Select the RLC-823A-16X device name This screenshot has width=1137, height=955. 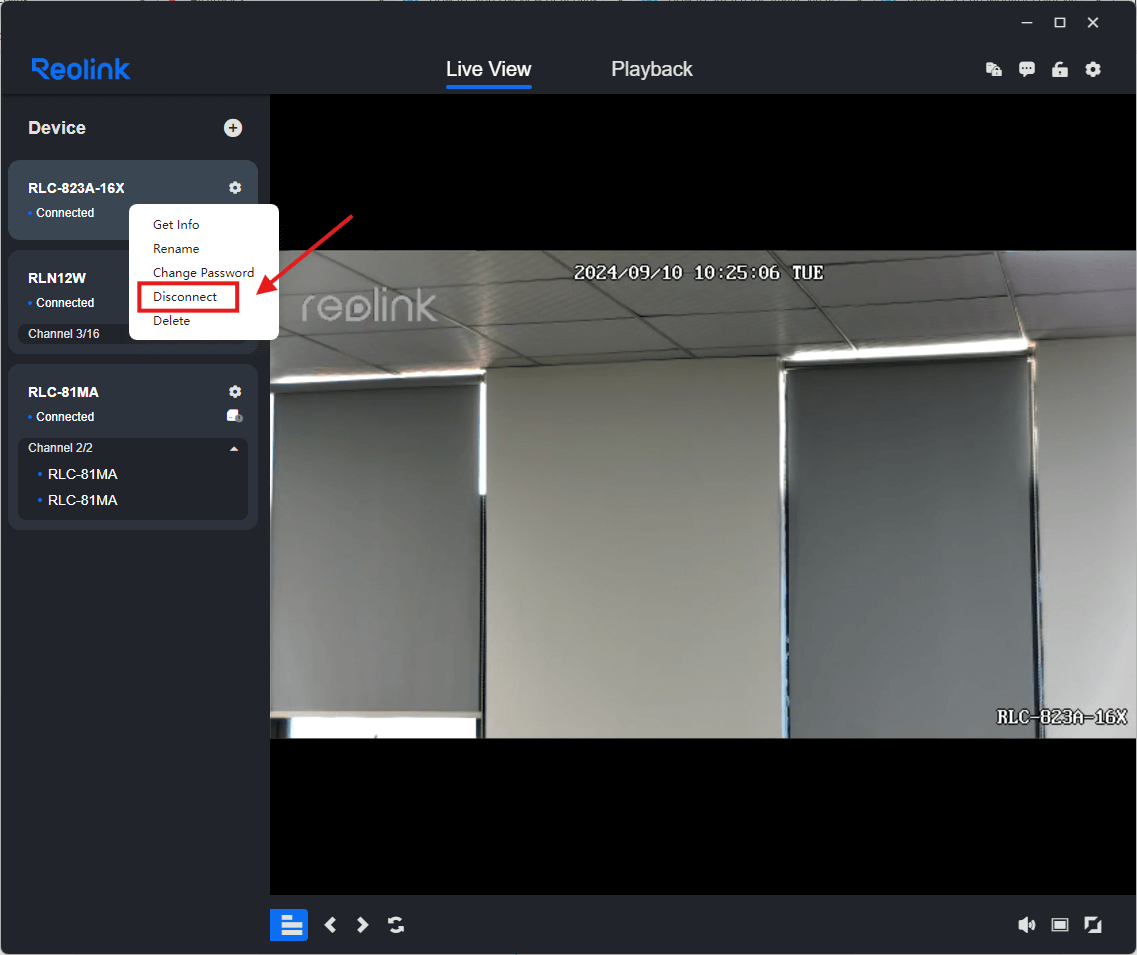[76, 188]
